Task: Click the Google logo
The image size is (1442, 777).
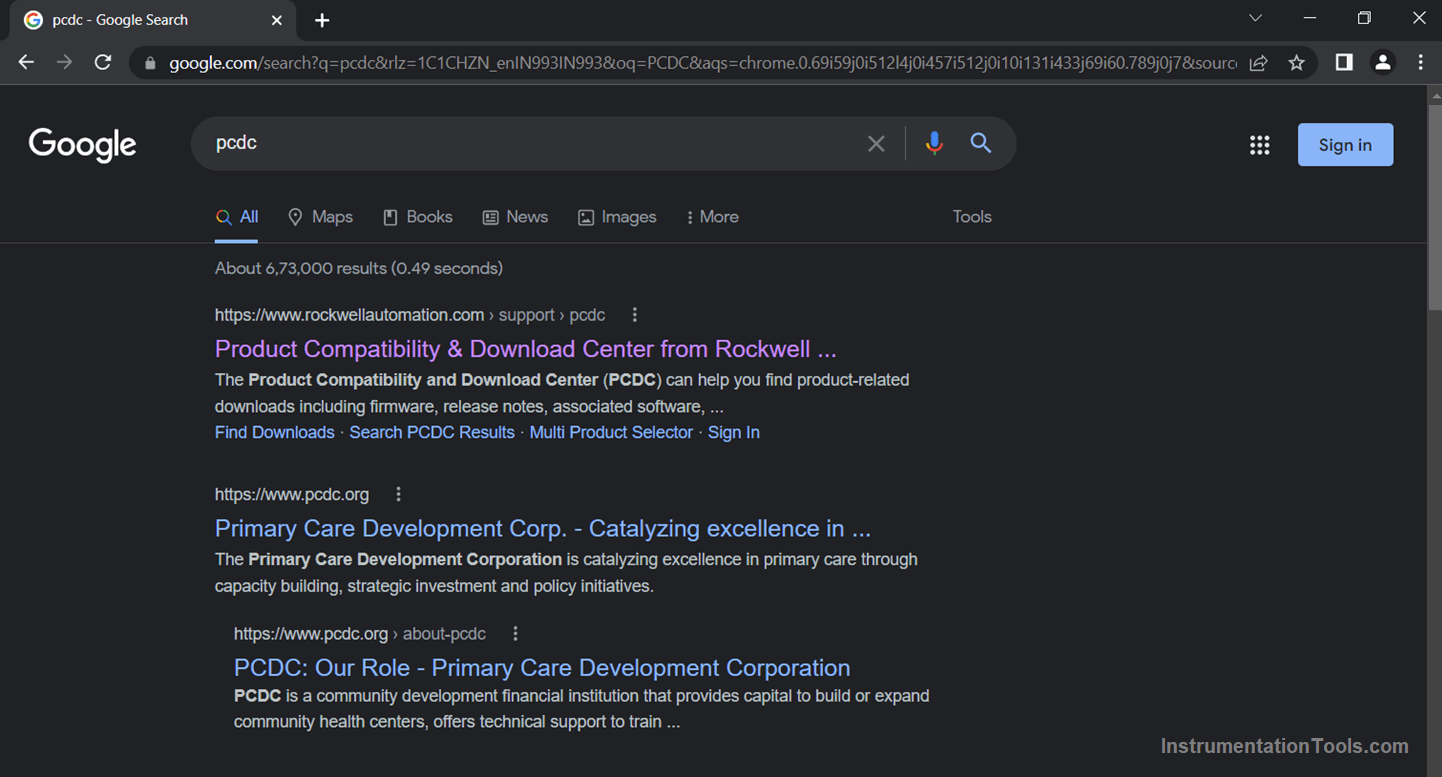Action: pyautogui.click(x=82, y=145)
